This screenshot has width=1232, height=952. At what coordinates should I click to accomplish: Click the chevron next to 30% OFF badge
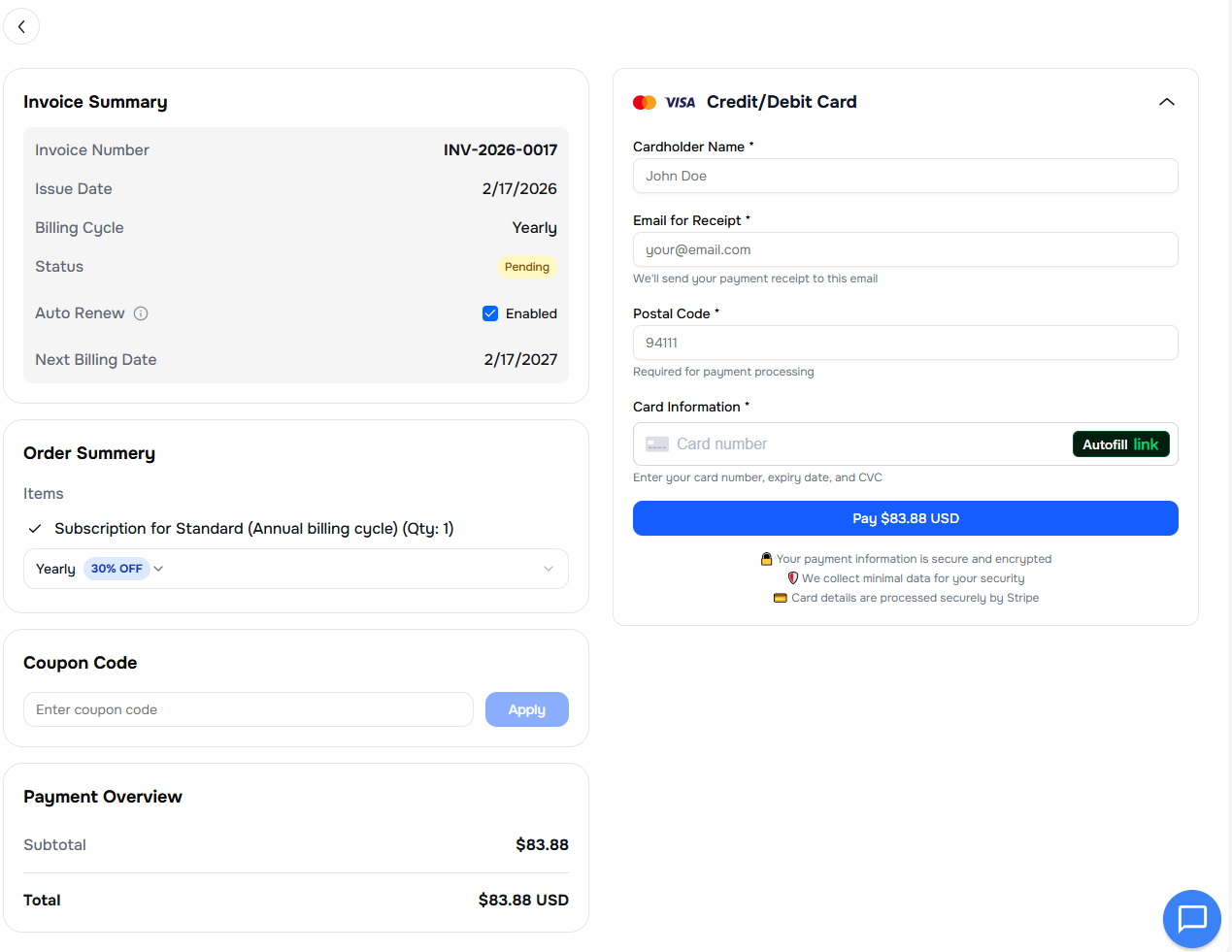(x=158, y=569)
